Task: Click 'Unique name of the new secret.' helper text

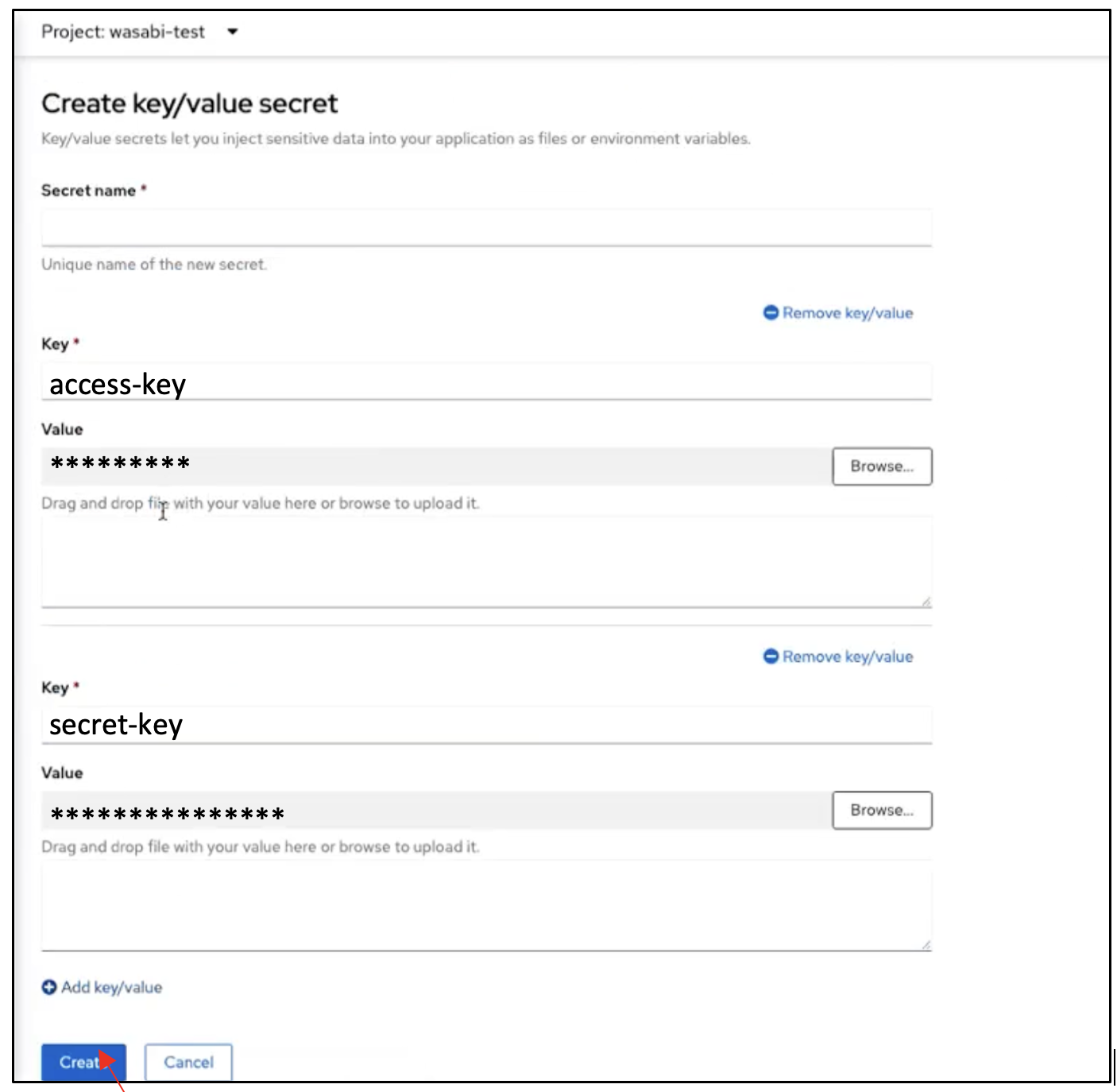Action: tap(154, 265)
